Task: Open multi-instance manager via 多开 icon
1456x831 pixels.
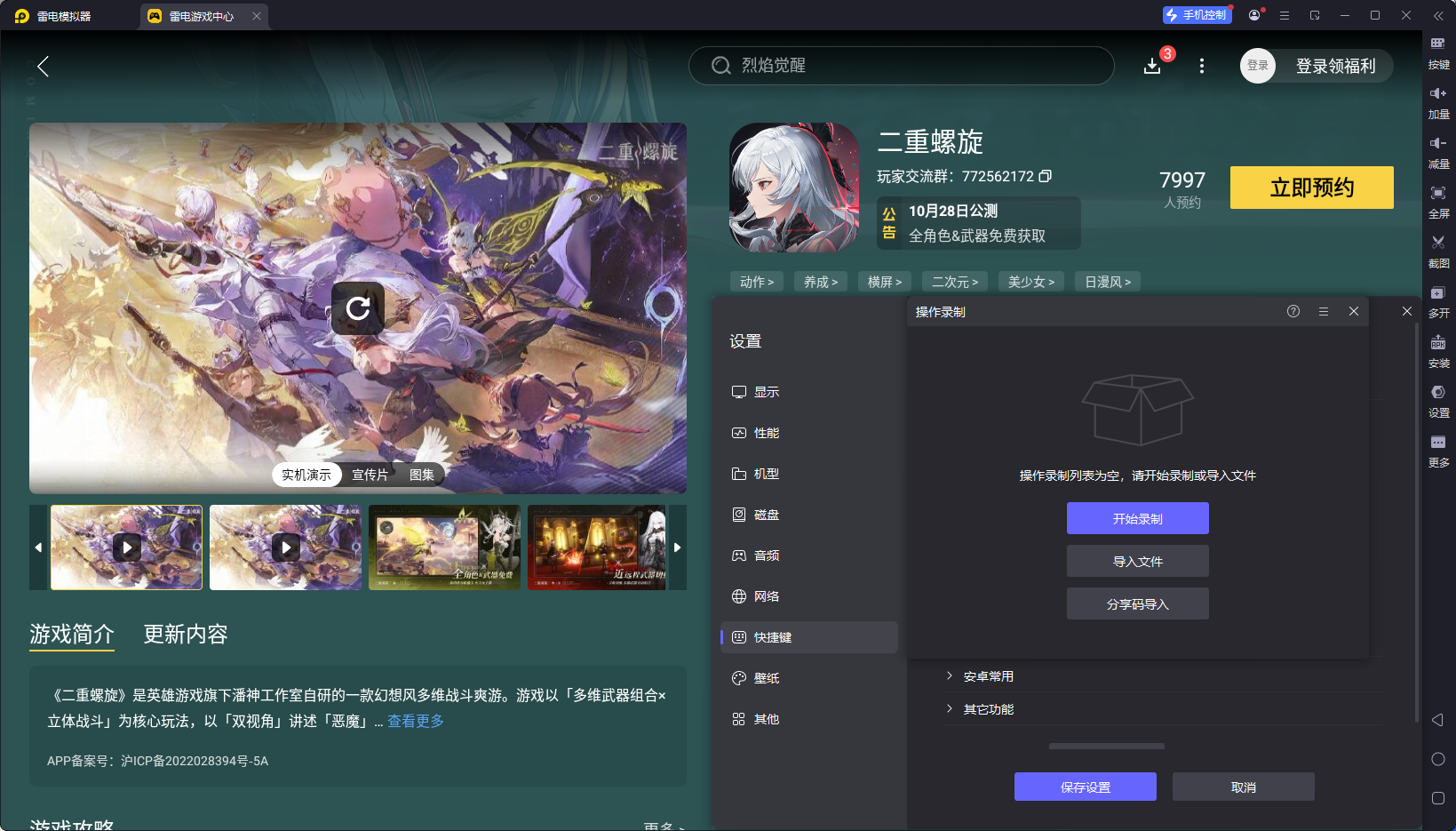Action: point(1439,301)
